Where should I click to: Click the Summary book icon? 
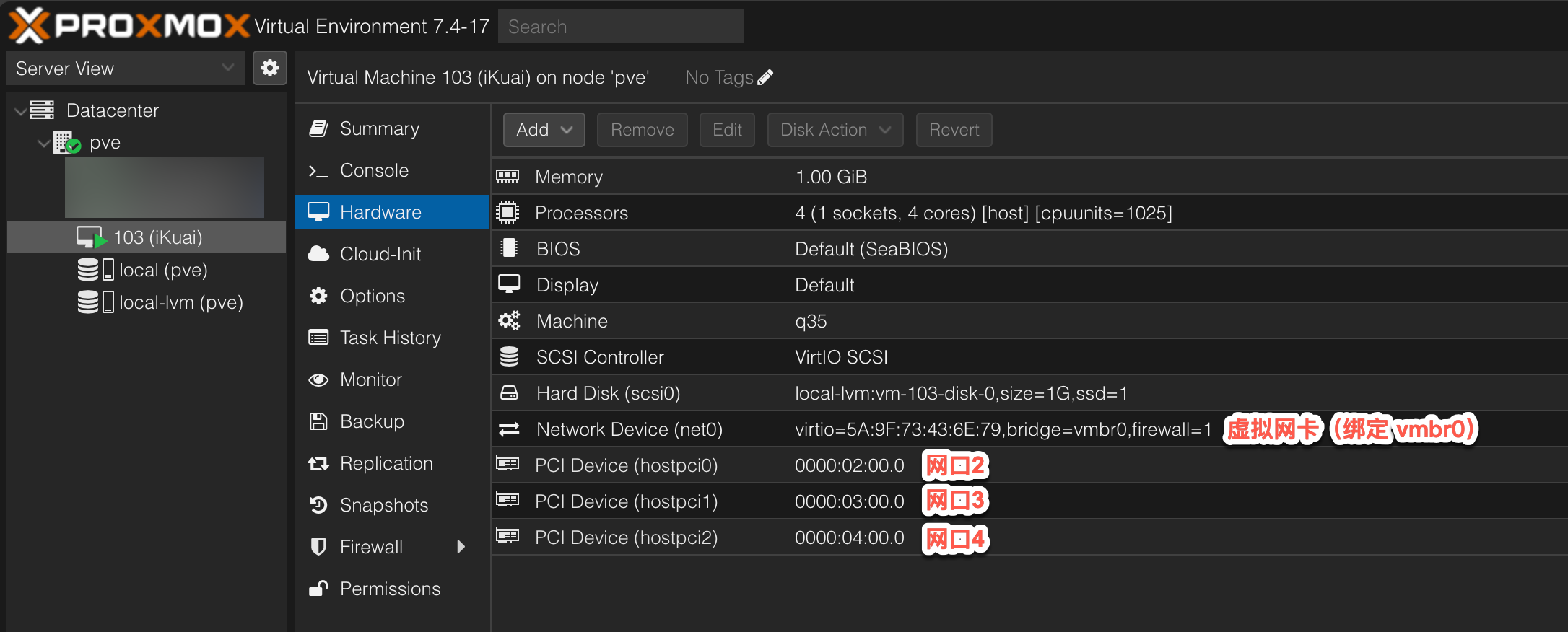(318, 128)
